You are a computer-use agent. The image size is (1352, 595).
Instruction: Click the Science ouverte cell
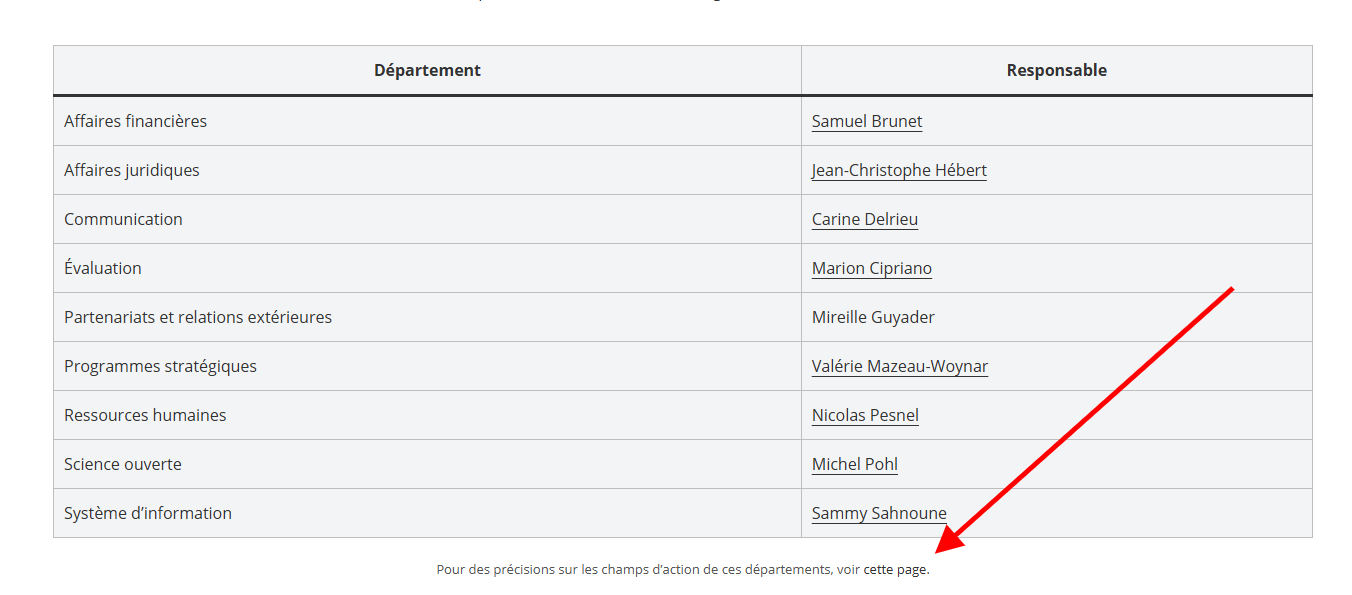coord(122,464)
